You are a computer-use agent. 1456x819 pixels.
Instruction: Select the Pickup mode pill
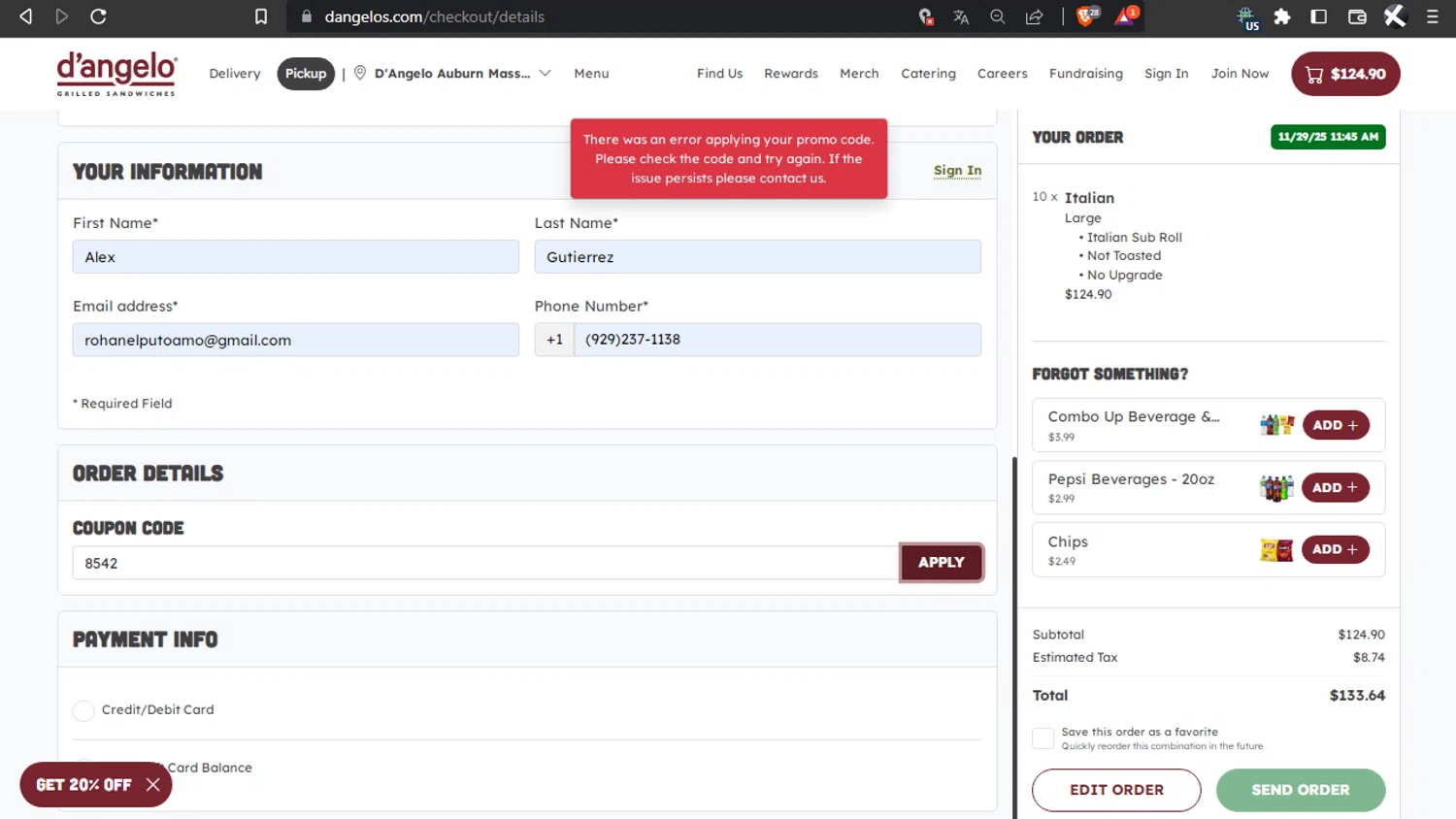[306, 74]
